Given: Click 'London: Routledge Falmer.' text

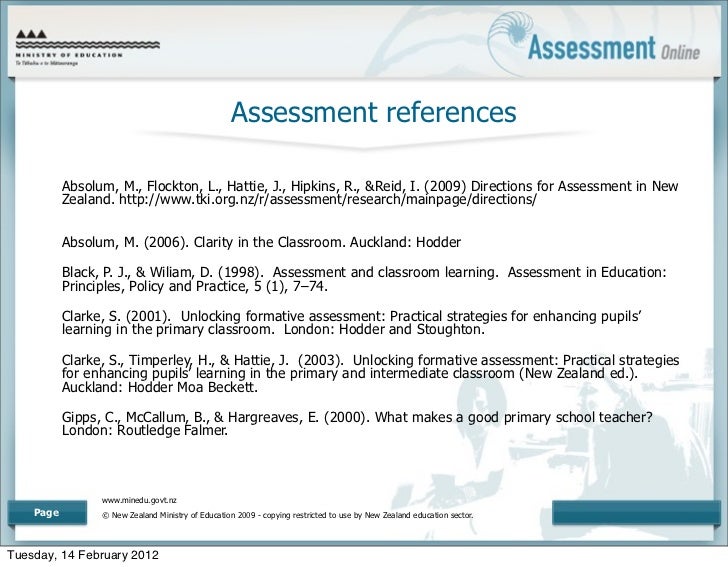Looking at the screenshot, I should (x=145, y=430).
